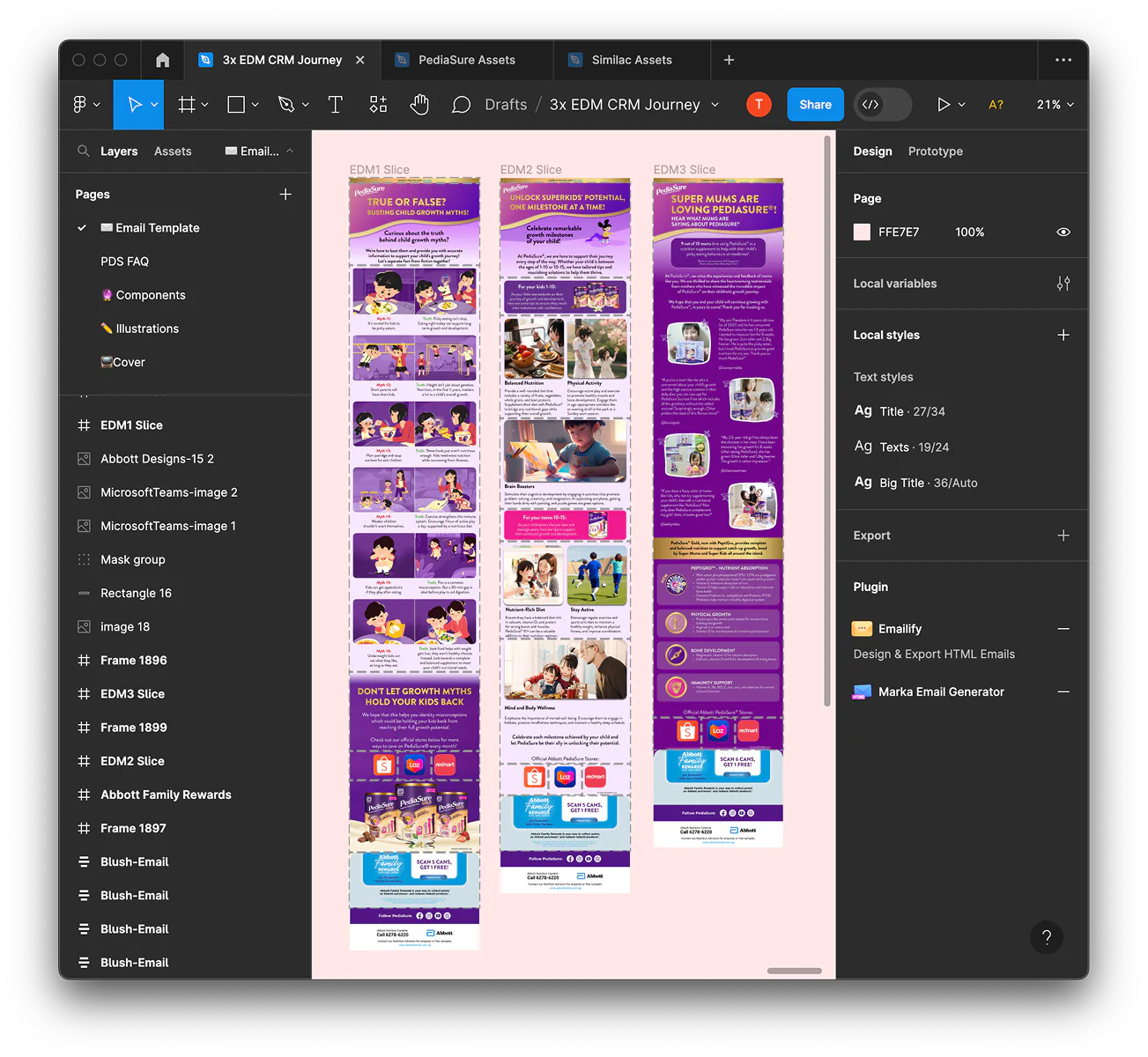Open Marka Email Generator plugin
The height and width of the screenshot is (1057, 1148).
(941, 691)
